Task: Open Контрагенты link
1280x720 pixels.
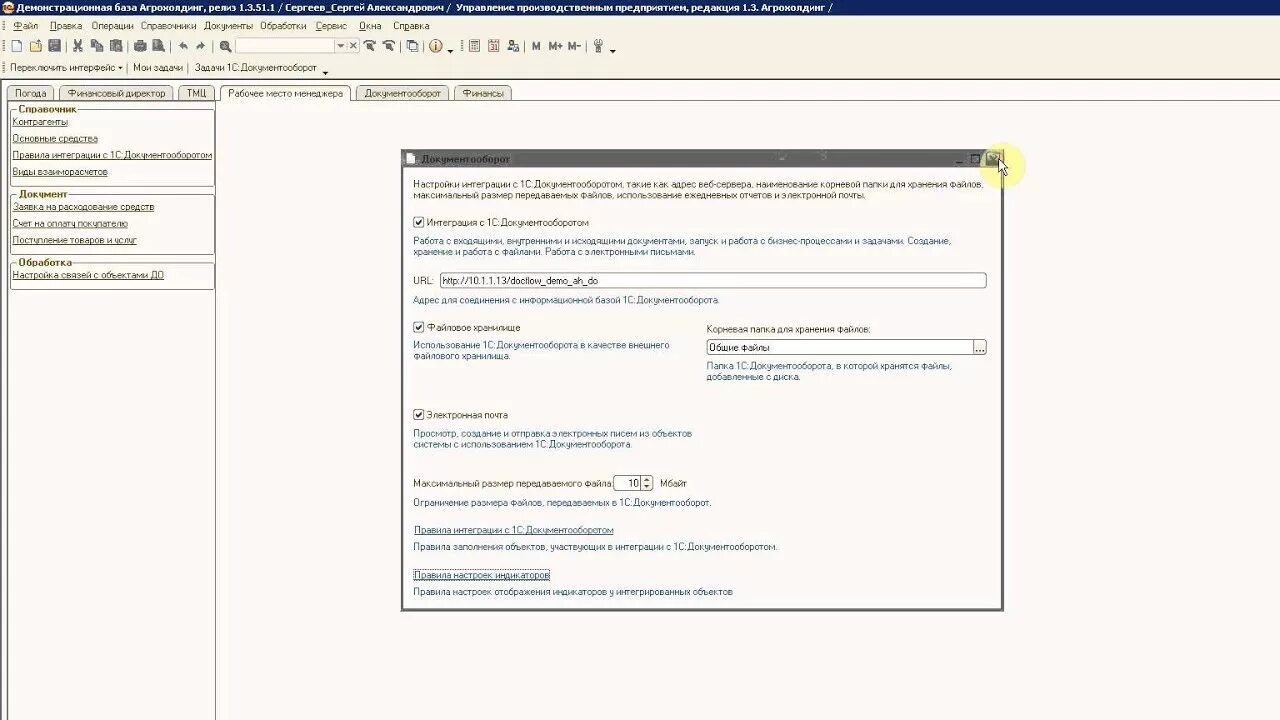Action: (x=40, y=122)
